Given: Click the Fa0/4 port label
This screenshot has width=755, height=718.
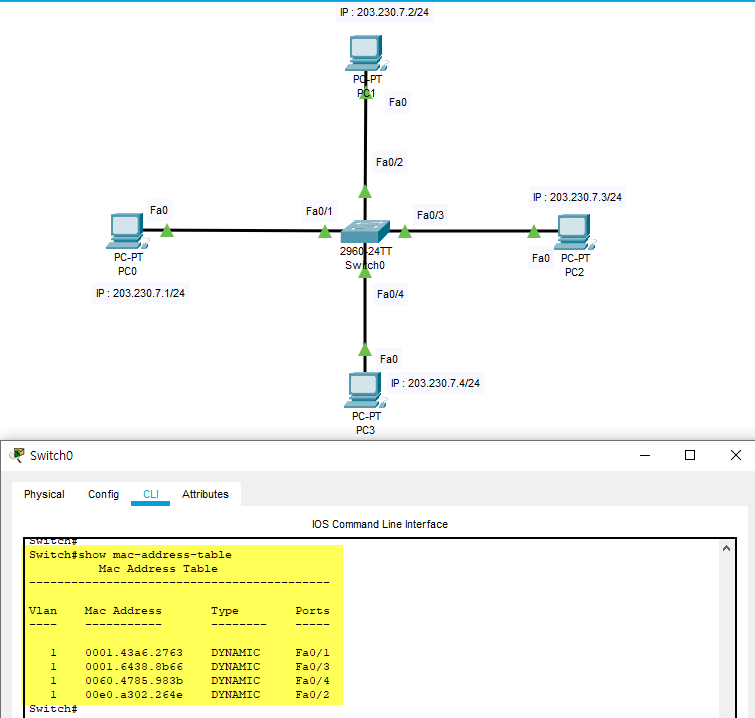Looking at the screenshot, I should tap(391, 294).
